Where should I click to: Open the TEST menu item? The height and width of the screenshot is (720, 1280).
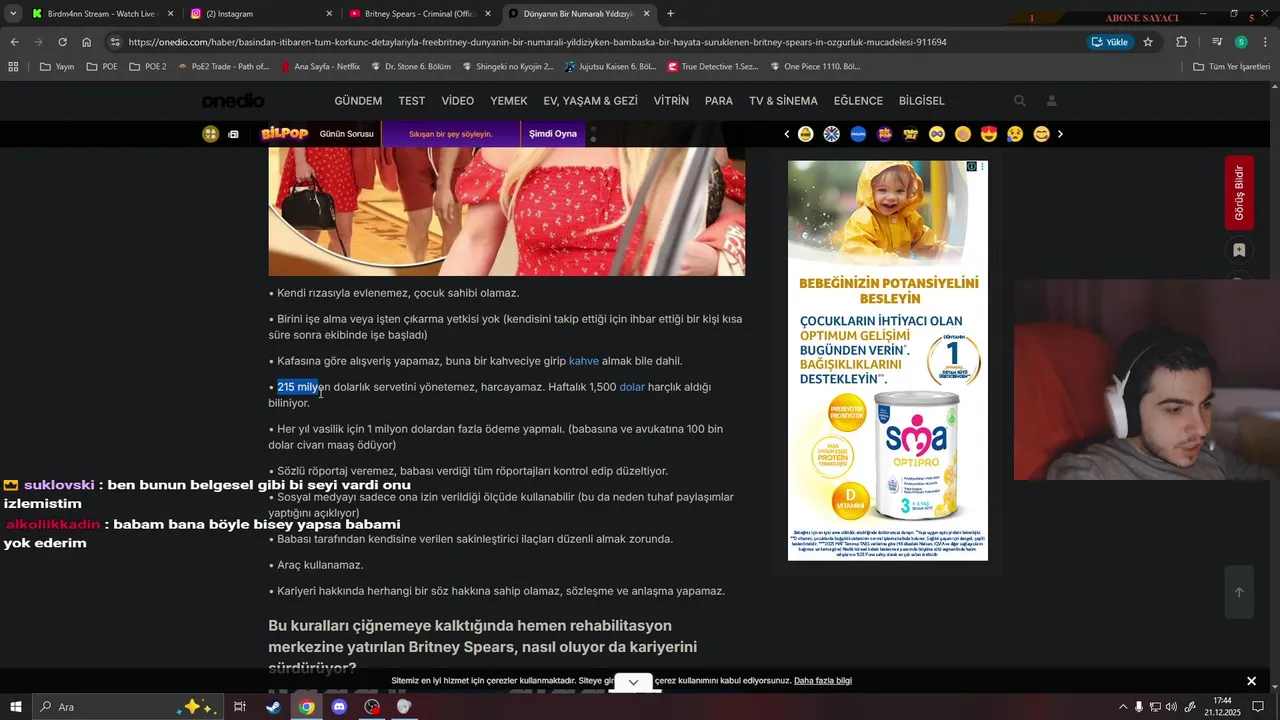coord(412,101)
